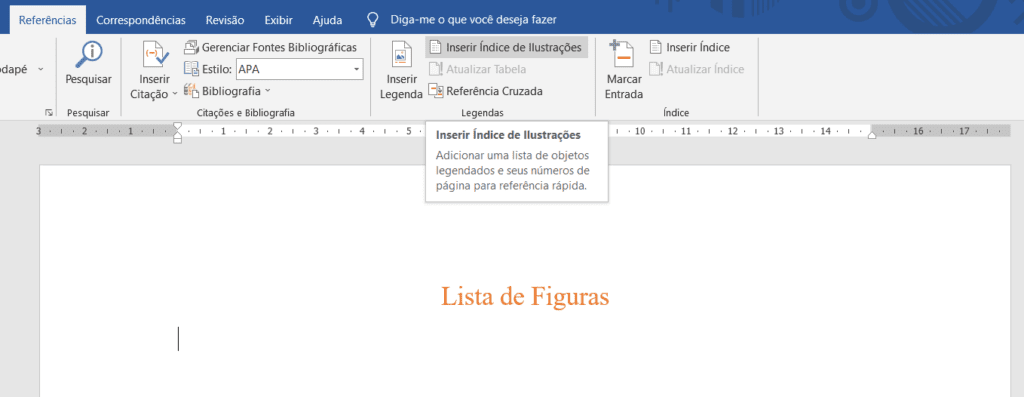Click the Atualizar Tabela icon
Viewport: 1024px width, 397px height.
435,69
